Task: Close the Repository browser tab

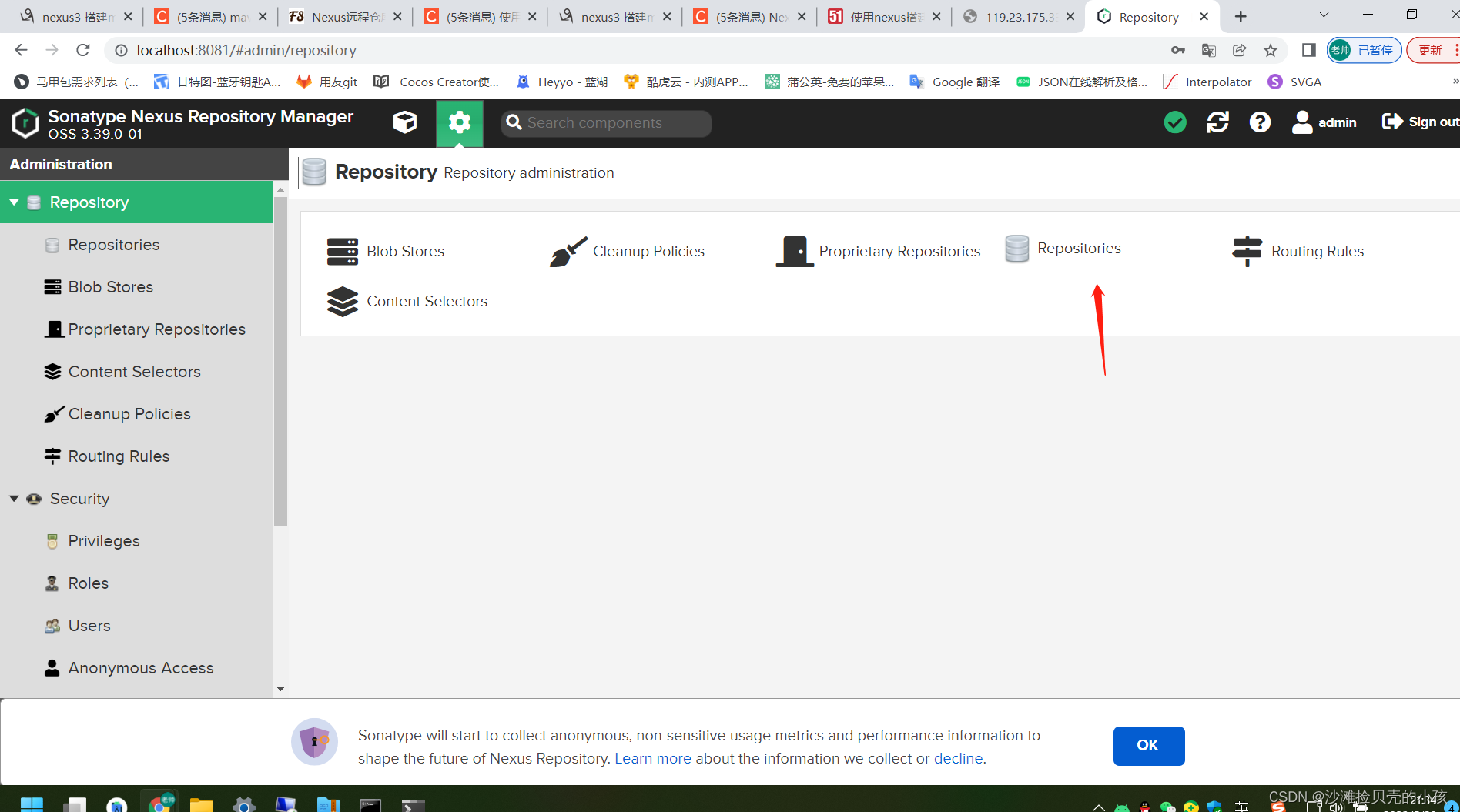Action: tap(1204, 17)
